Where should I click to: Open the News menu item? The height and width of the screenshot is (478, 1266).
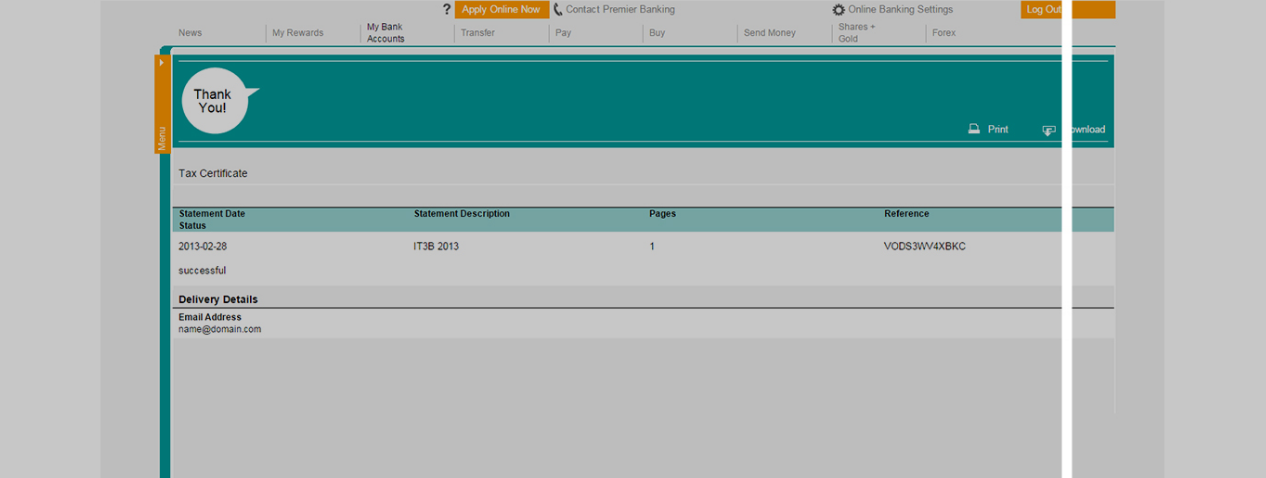coord(190,33)
